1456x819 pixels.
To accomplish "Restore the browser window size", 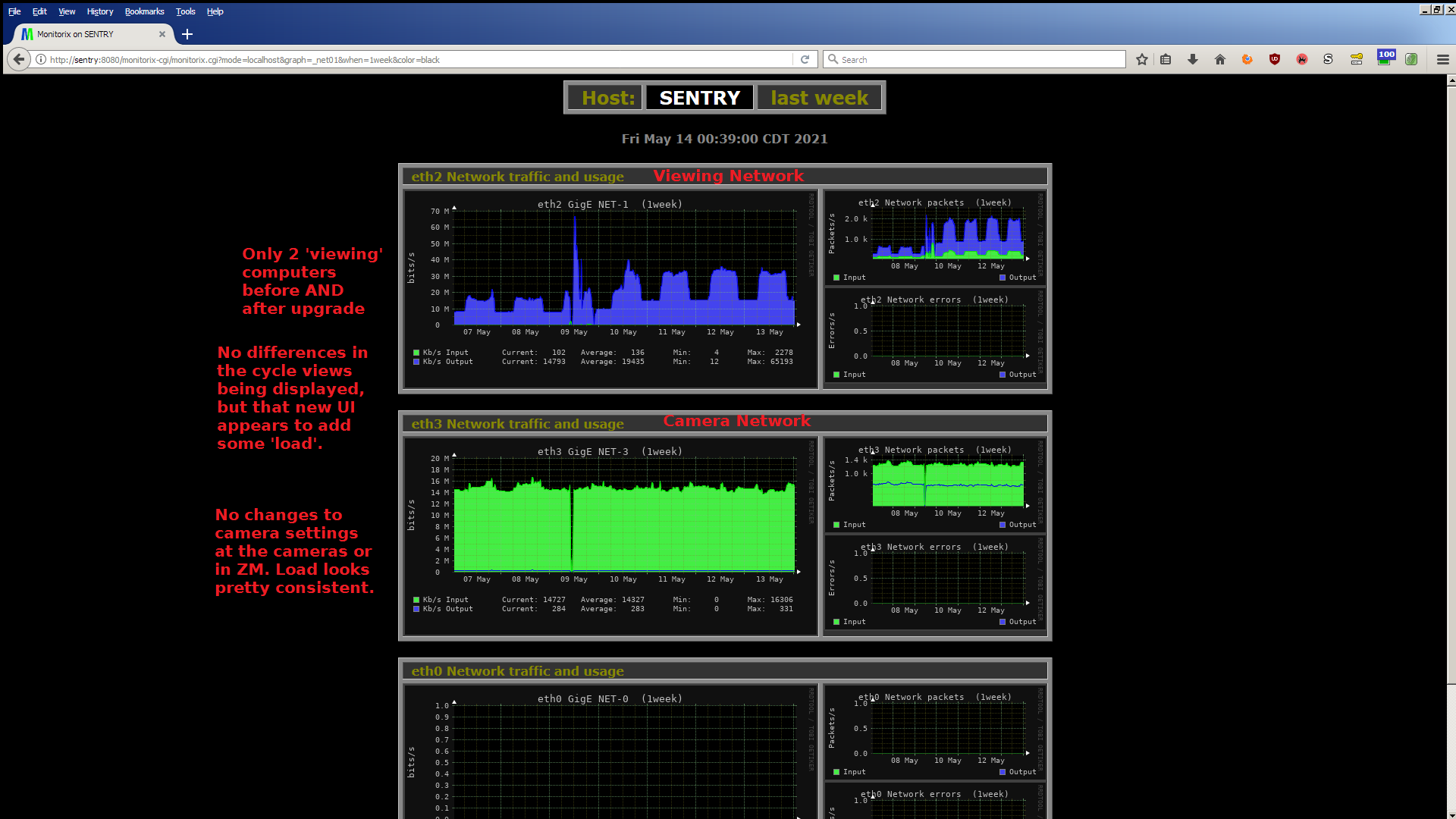I will coord(1437,10).
